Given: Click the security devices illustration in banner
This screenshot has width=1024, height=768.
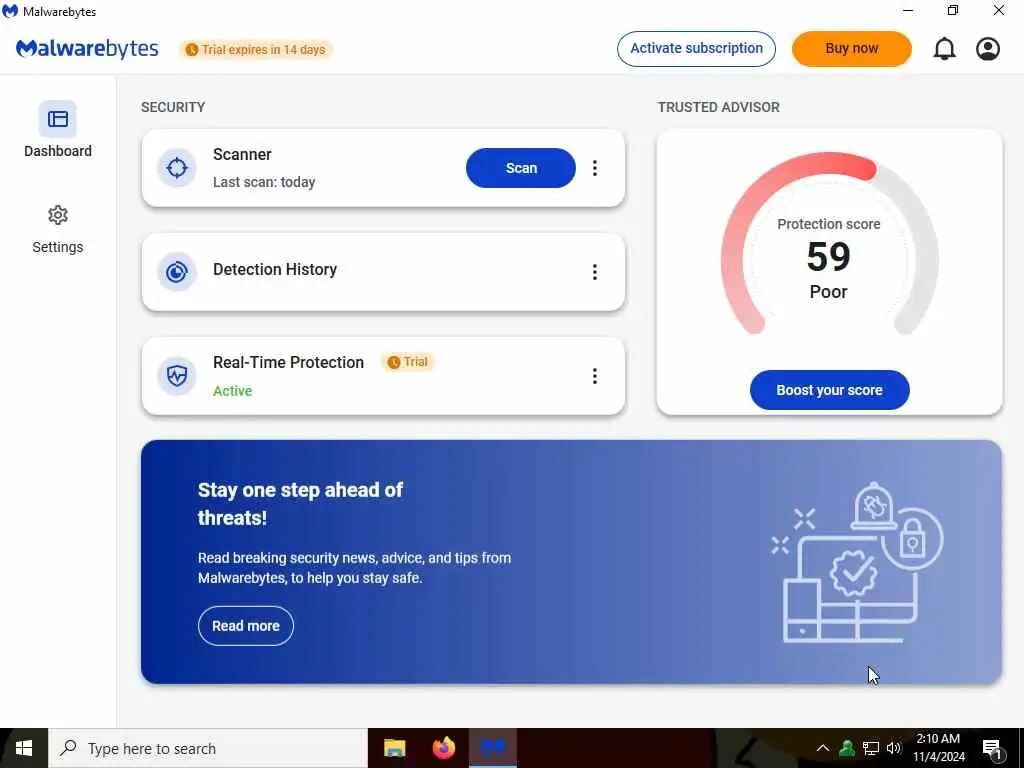Looking at the screenshot, I should pos(857,563).
